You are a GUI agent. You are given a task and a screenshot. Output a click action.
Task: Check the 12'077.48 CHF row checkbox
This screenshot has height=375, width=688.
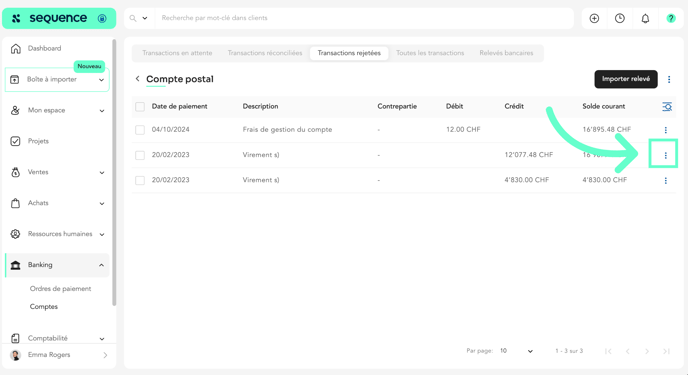pos(140,155)
